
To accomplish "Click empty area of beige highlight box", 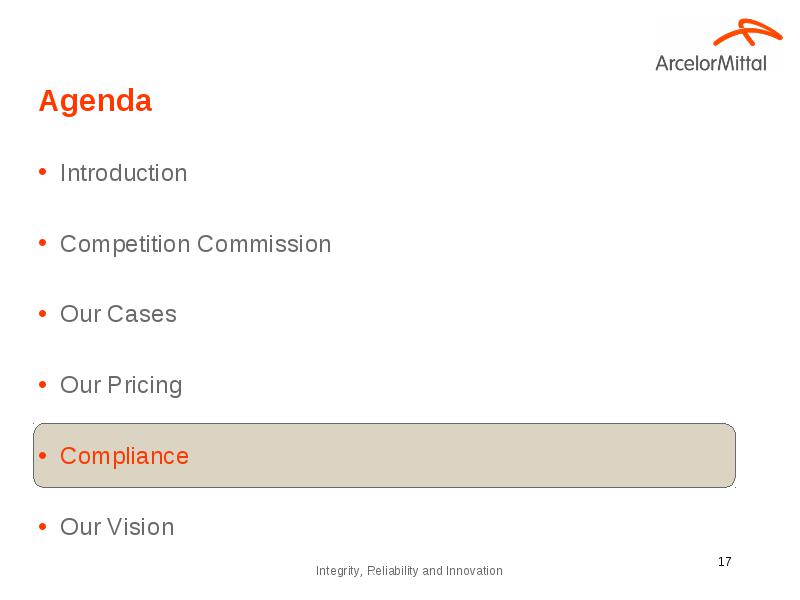I will [x=459, y=456].
